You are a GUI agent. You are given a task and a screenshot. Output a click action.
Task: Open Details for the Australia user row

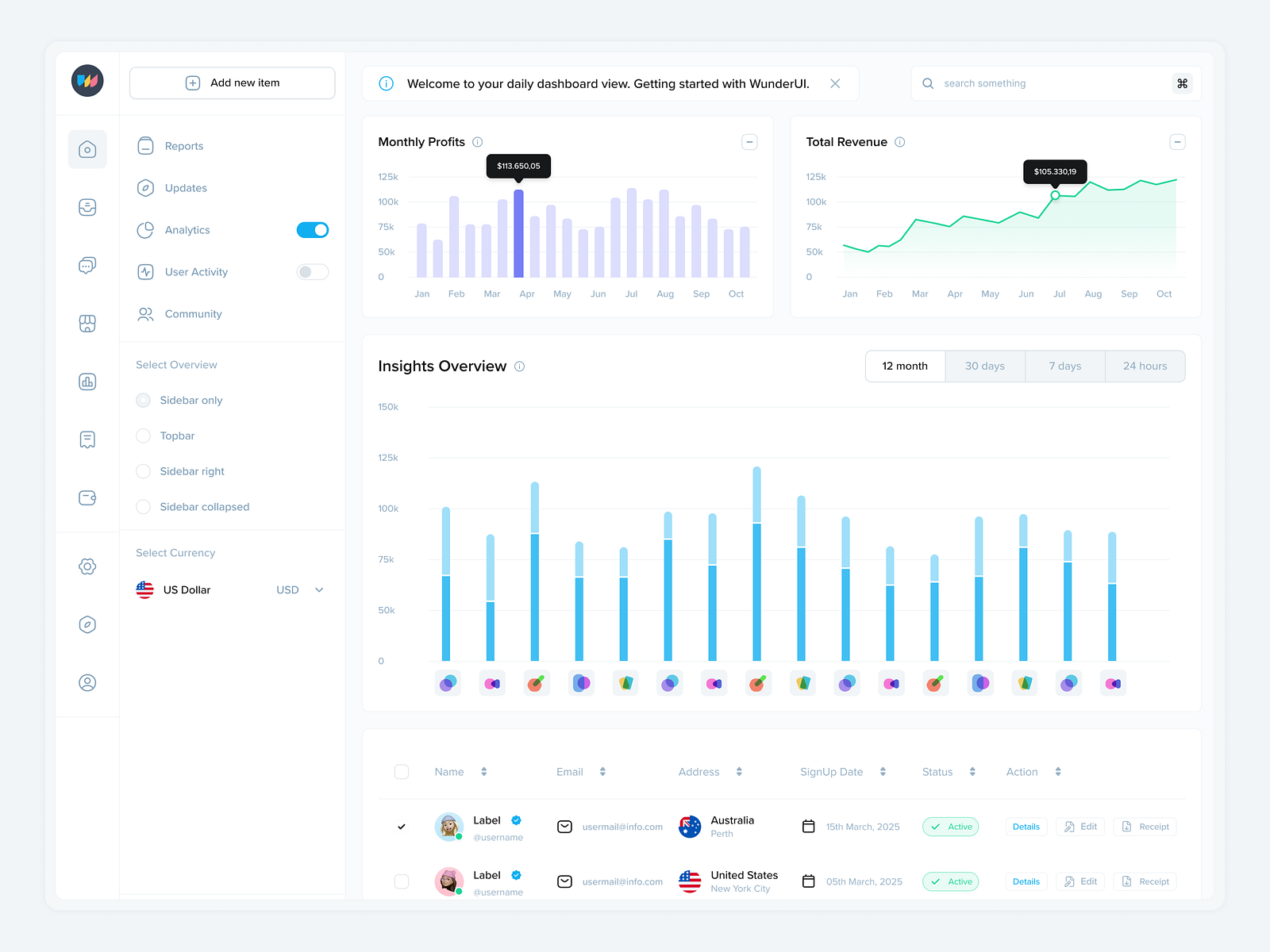1026,826
